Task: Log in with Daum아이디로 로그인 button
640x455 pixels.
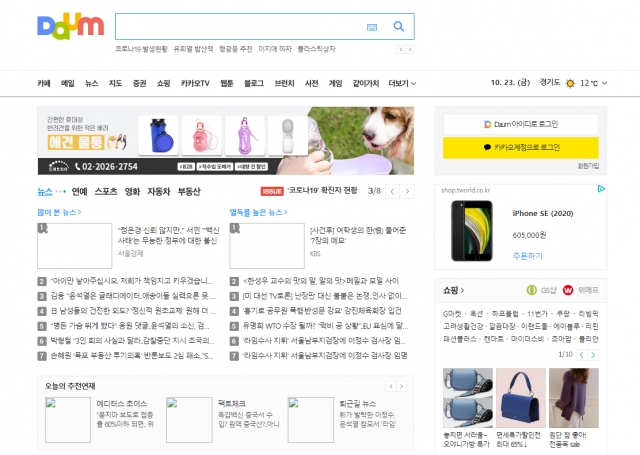Action: tap(521, 124)
